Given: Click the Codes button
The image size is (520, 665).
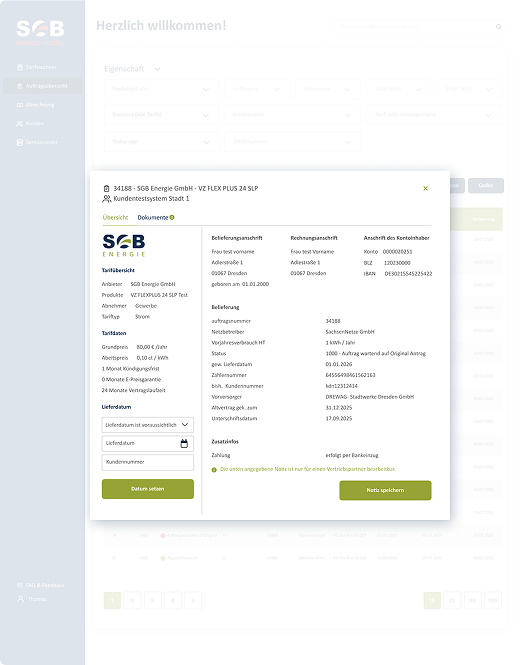Looking at the screenshot, I should point(486,186).
